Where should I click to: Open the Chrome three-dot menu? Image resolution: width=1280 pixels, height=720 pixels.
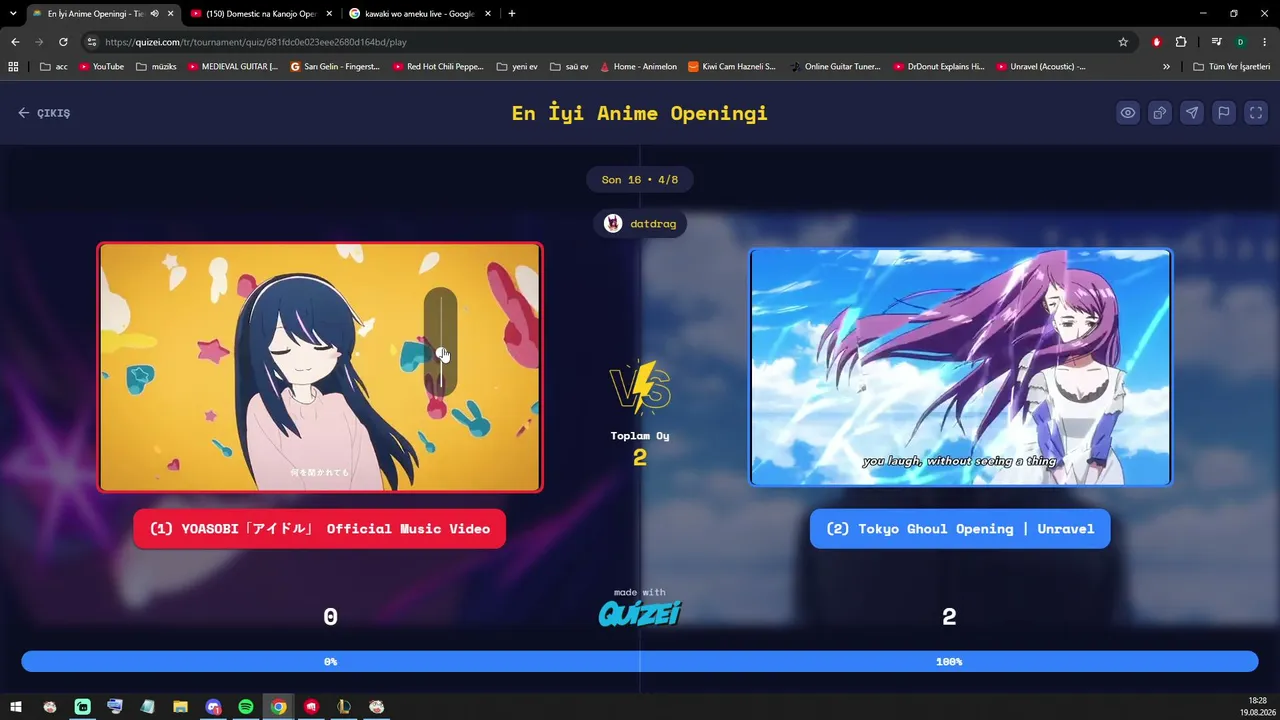coord(1264,42)
